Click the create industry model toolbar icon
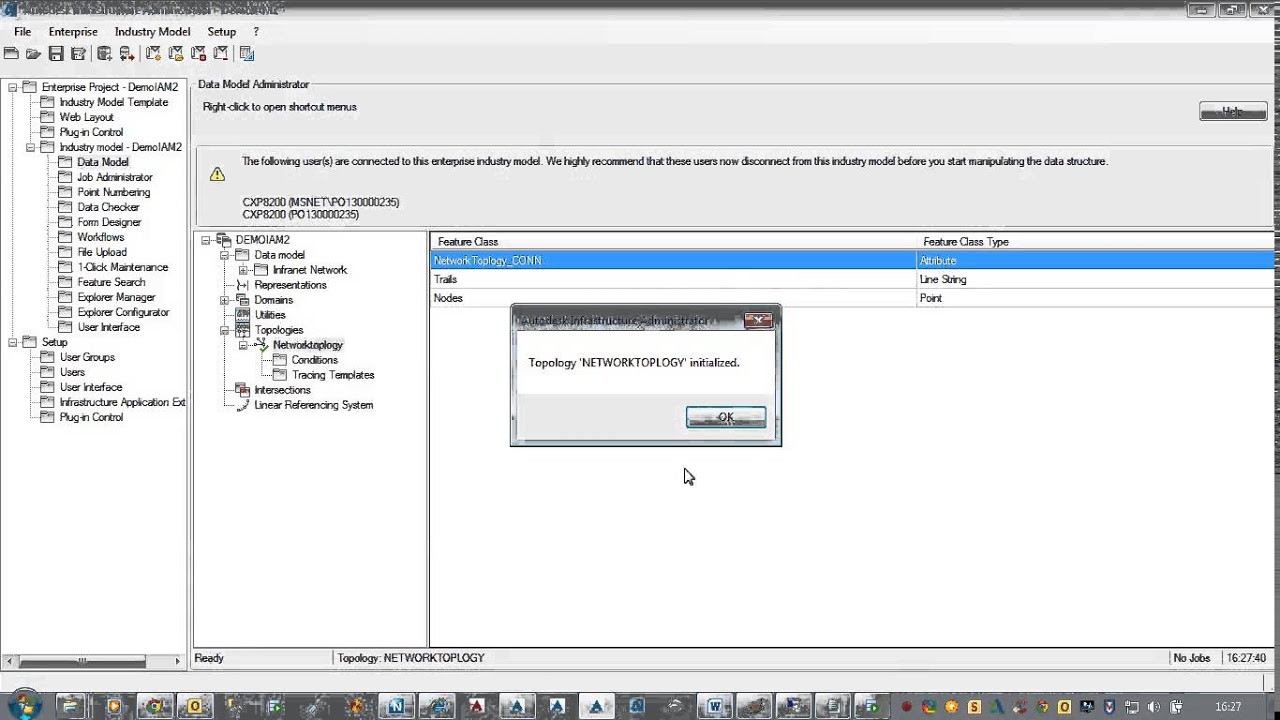1280x720 pixels. click(154, 54)
